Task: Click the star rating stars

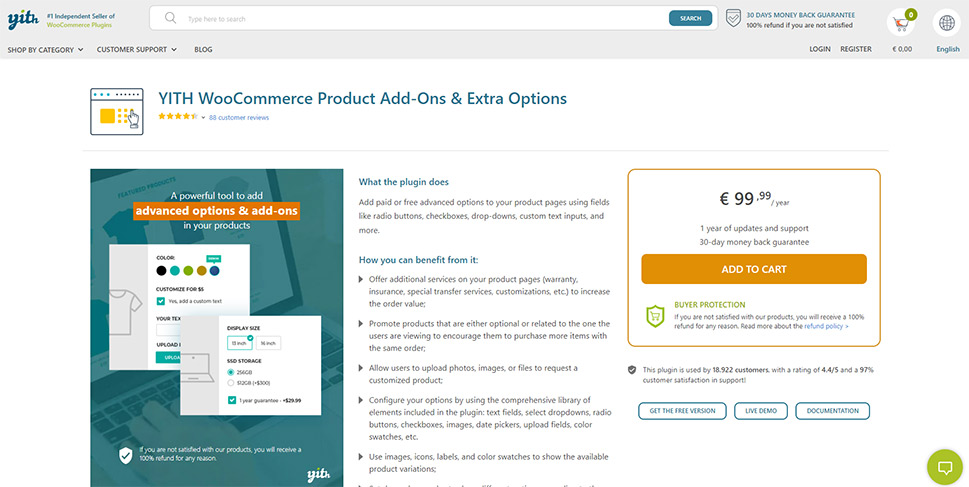Action: 178,116
